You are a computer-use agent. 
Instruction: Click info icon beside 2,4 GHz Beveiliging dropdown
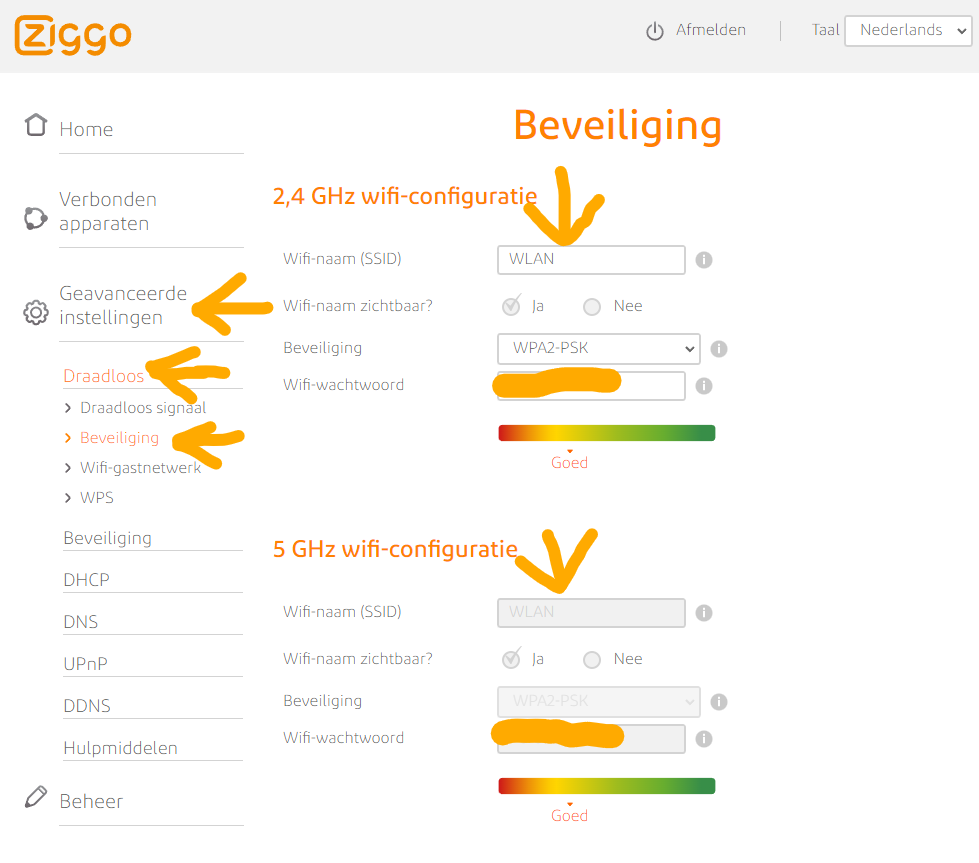pos(719,349)
